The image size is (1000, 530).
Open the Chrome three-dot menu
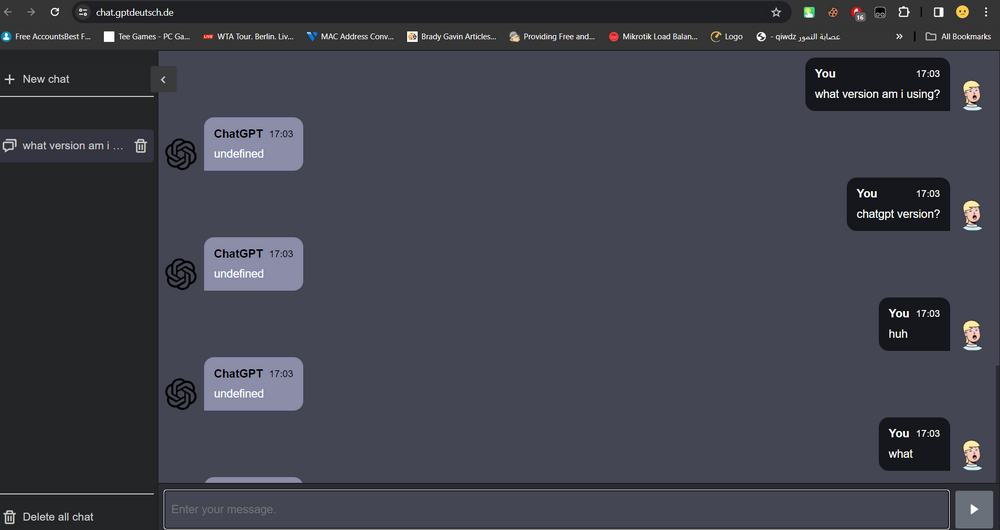986,12
